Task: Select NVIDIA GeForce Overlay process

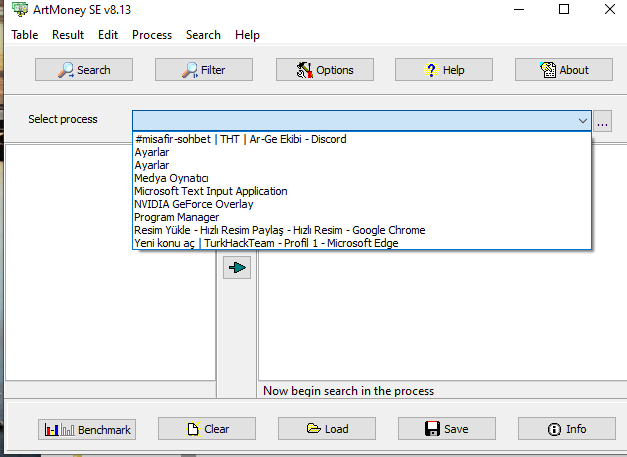Action: click(362, 204)
